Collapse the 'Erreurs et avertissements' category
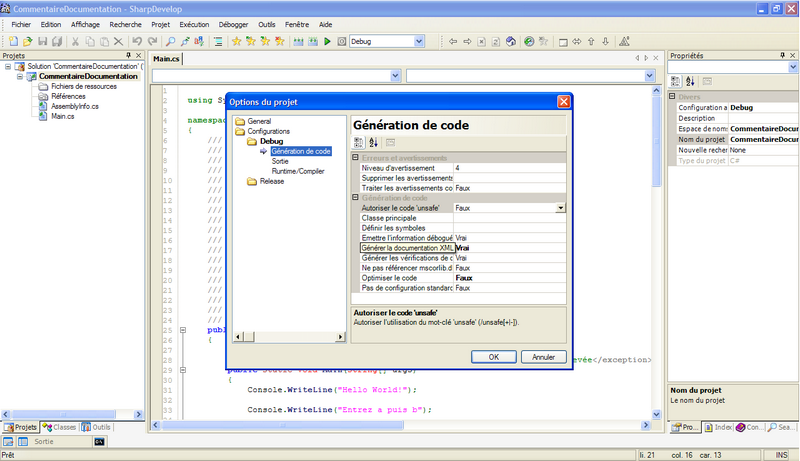This screenshot has height=461, width=800. click(356, 158)
